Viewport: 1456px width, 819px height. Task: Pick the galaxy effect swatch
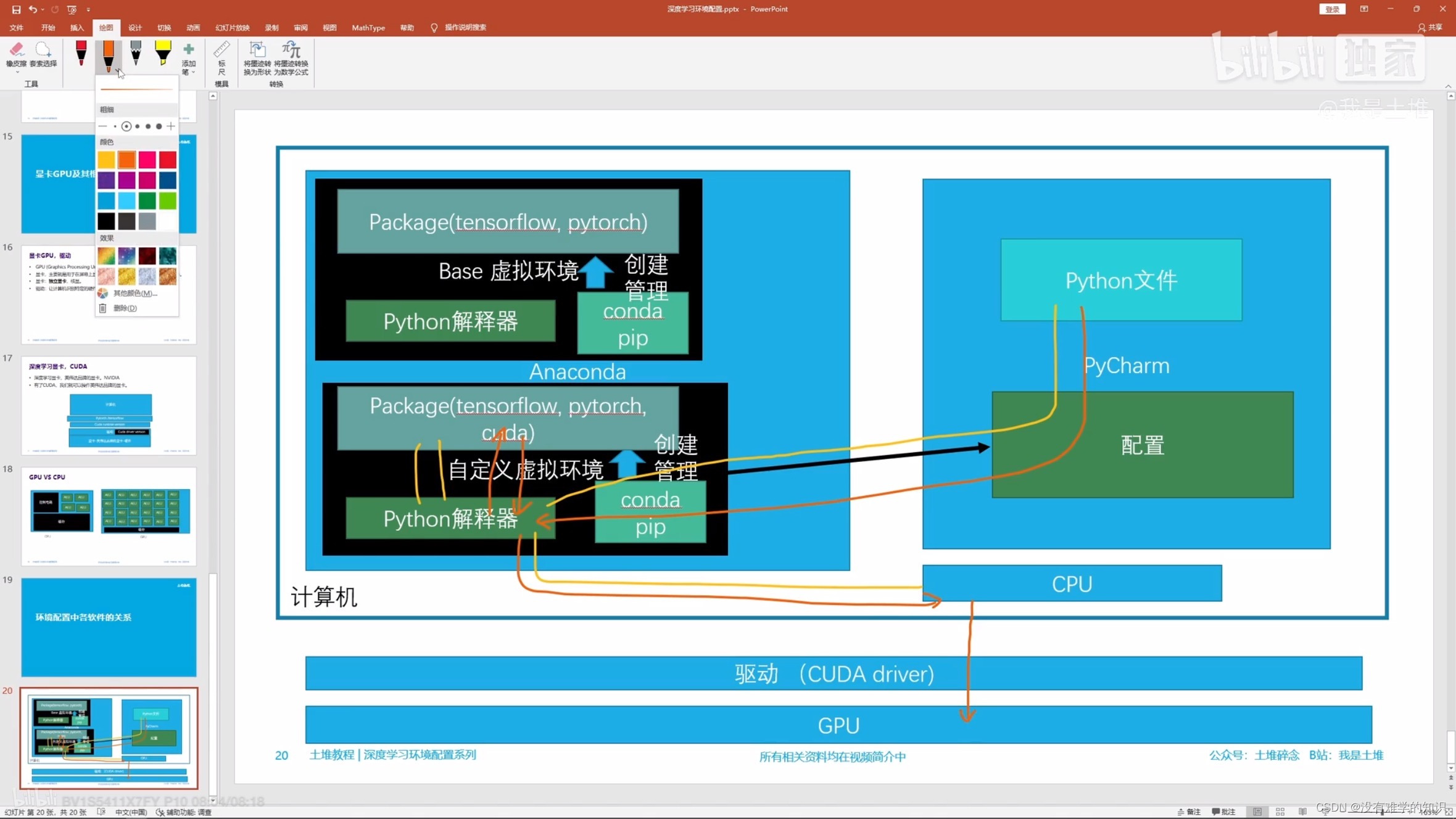pyautogui.click(x=126, y=255)
